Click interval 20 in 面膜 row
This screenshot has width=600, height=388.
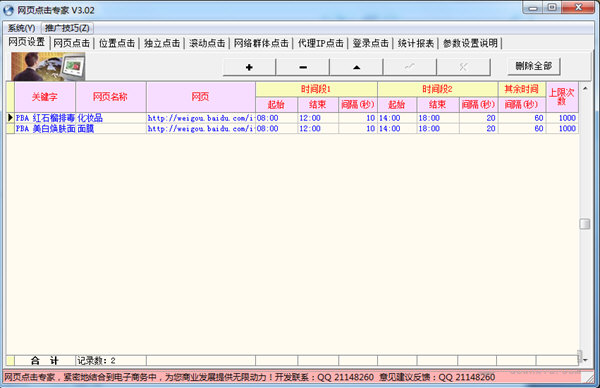click(x=479, y=129)
